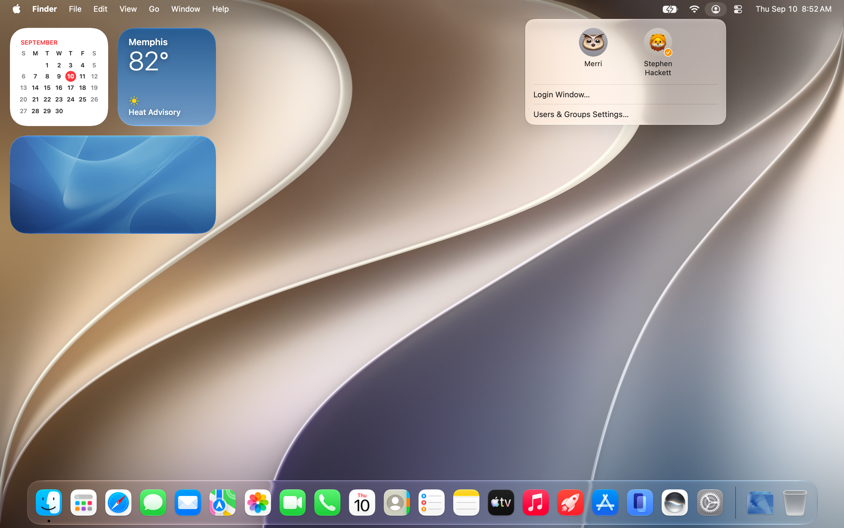Open the September calendar widget
The width and height of the screenshot is (844, 528).
59,77
